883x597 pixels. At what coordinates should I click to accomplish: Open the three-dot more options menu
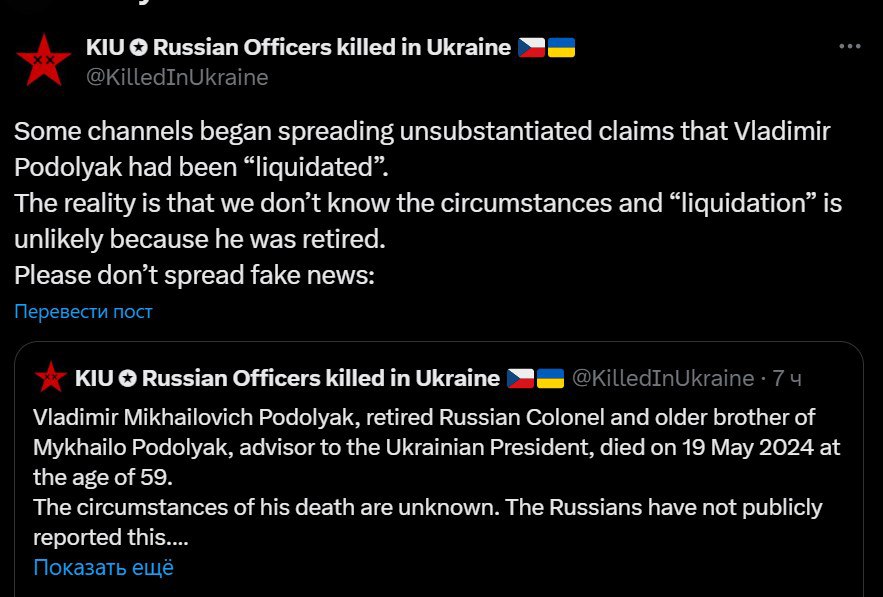[x=849, y=47]
